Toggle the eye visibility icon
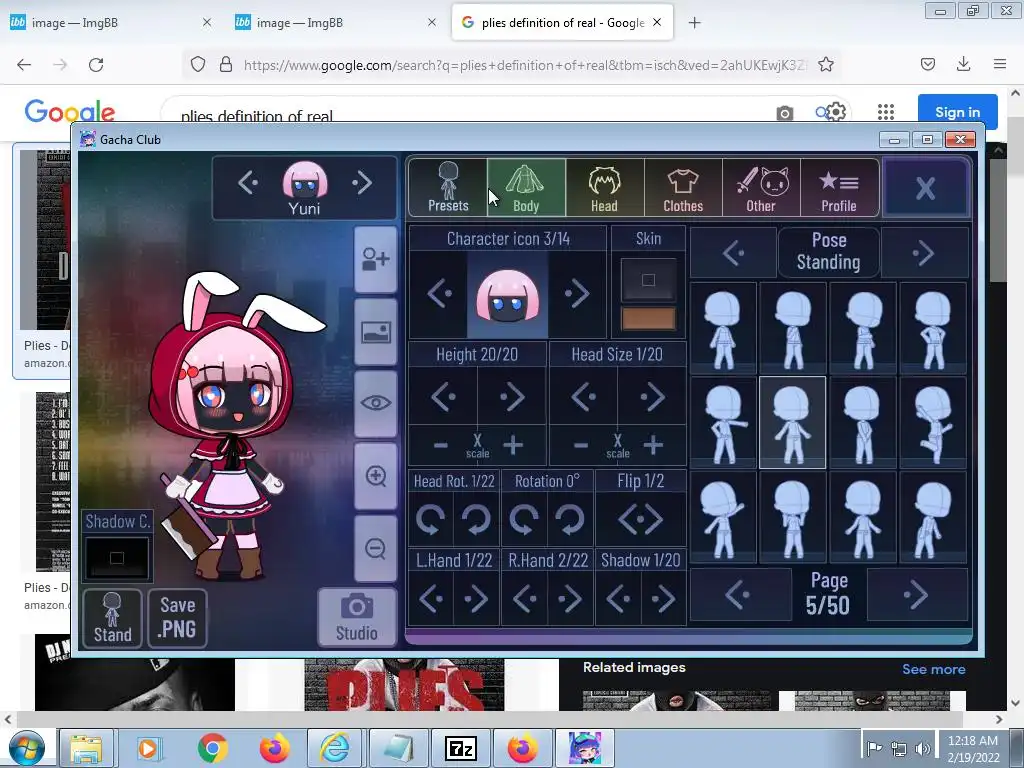Viewport: 1024px width, 768px height. point(376,403)
